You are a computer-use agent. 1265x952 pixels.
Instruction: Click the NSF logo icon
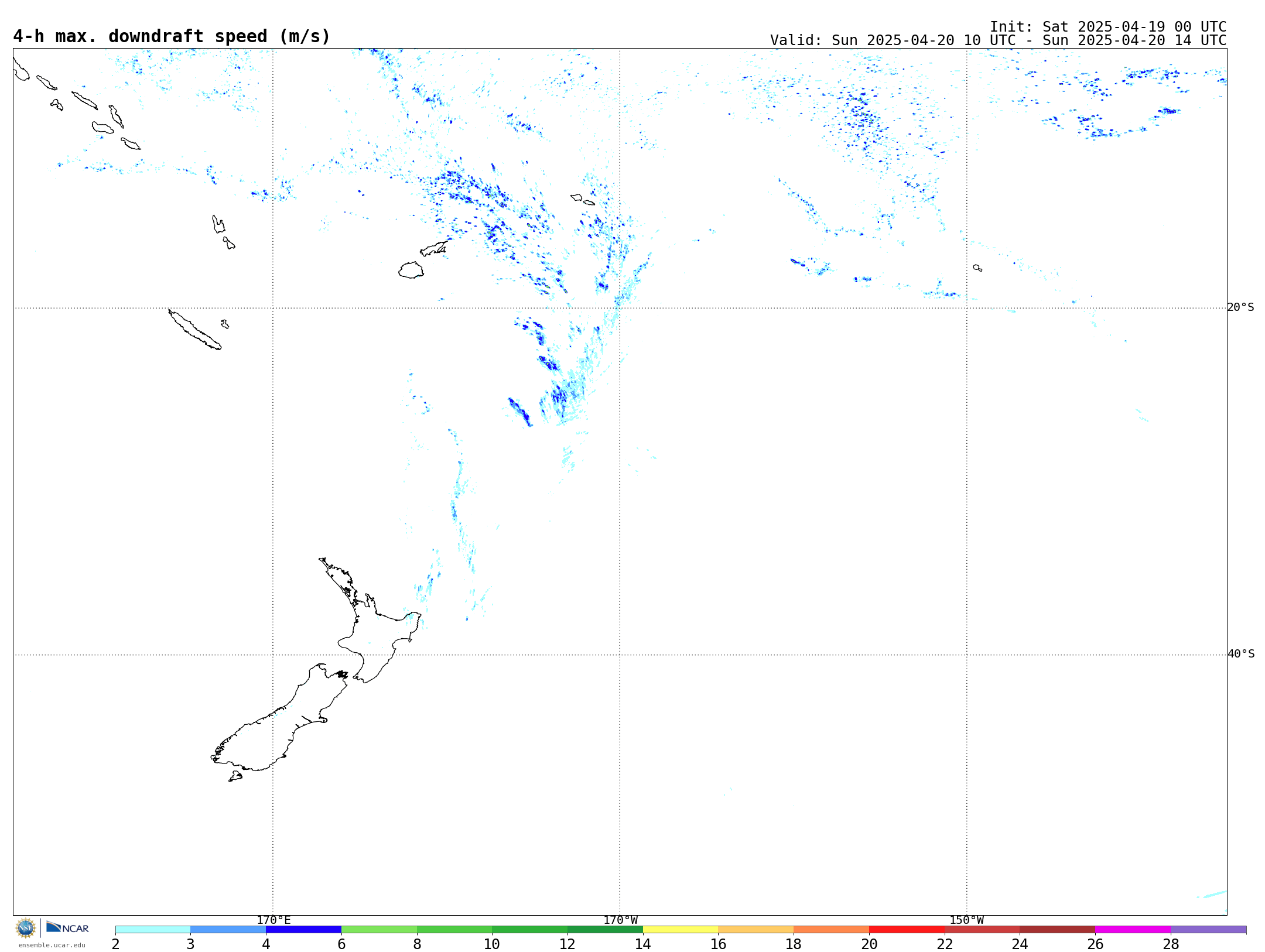(26, 928)
